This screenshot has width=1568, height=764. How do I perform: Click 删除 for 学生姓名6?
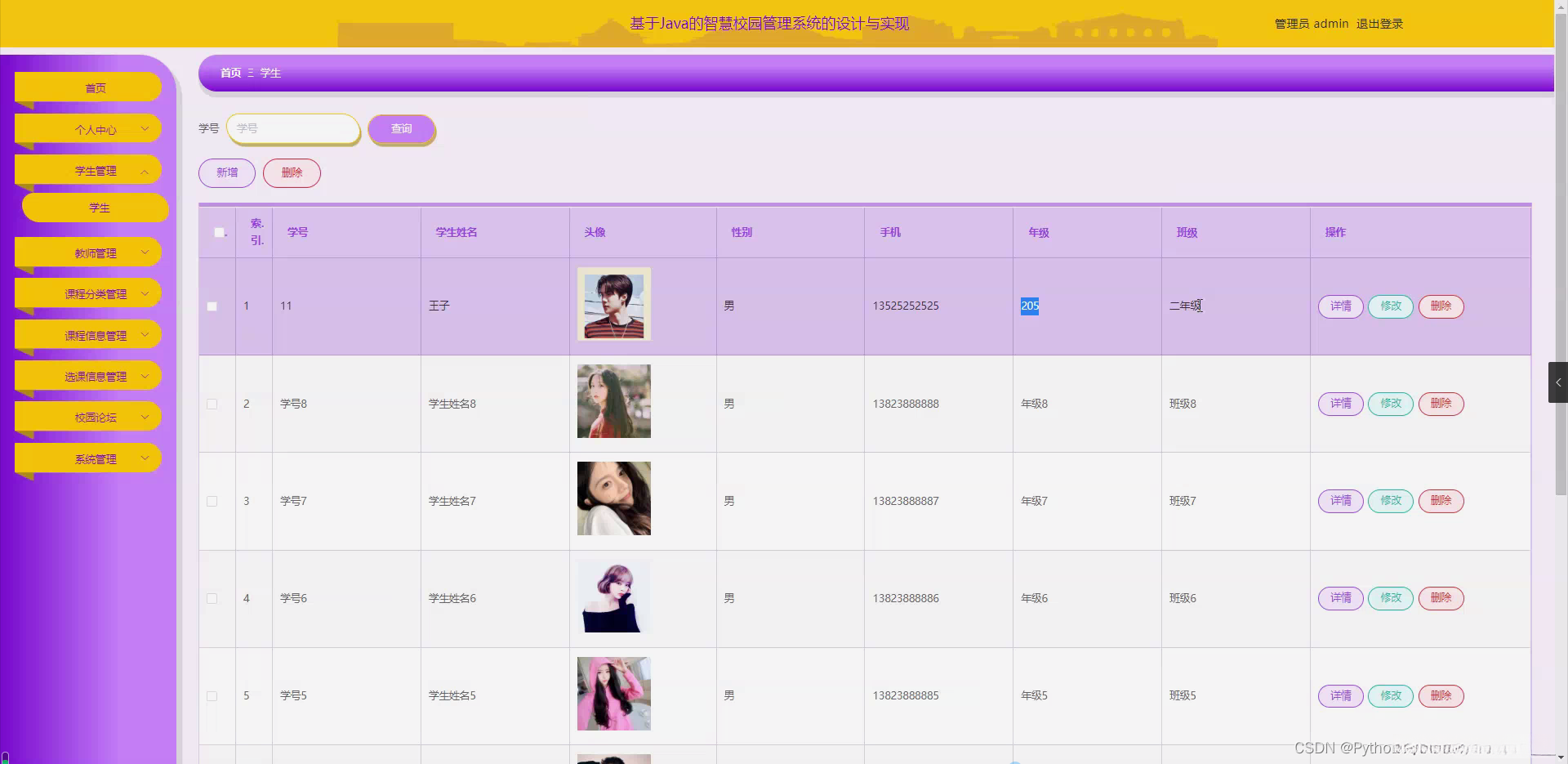(1441, 598)
